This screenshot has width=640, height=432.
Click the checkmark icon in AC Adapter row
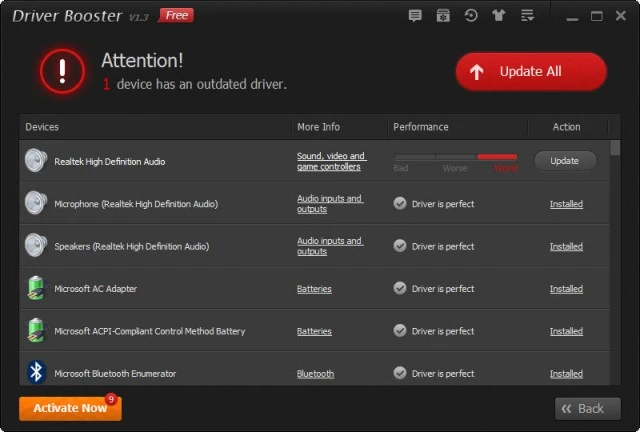tap(400, 288)
